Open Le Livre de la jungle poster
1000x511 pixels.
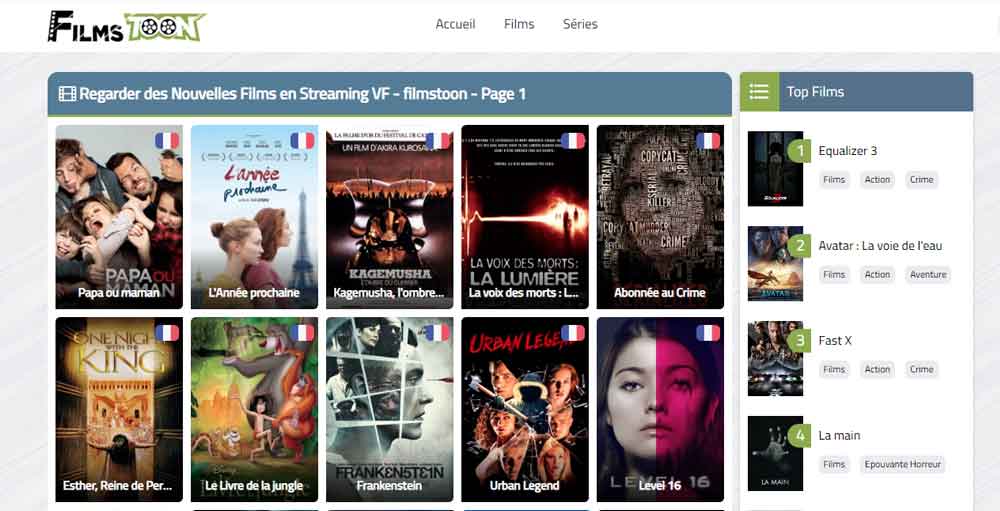pos(254,410)
